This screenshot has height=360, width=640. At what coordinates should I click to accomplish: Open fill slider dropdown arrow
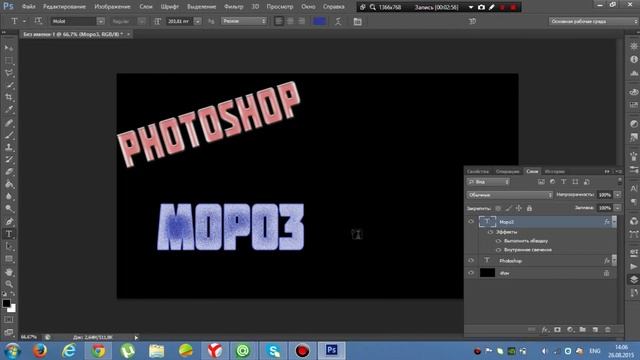pos(618,208)
